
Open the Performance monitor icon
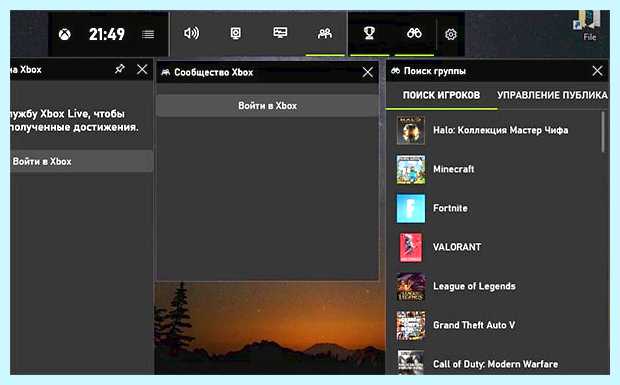(280, 33)
